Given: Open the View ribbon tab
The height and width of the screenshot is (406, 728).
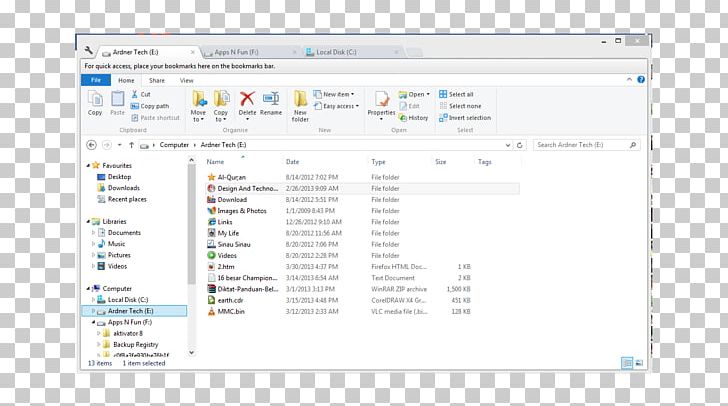Looking at the screenshot, I should point(186,80).
